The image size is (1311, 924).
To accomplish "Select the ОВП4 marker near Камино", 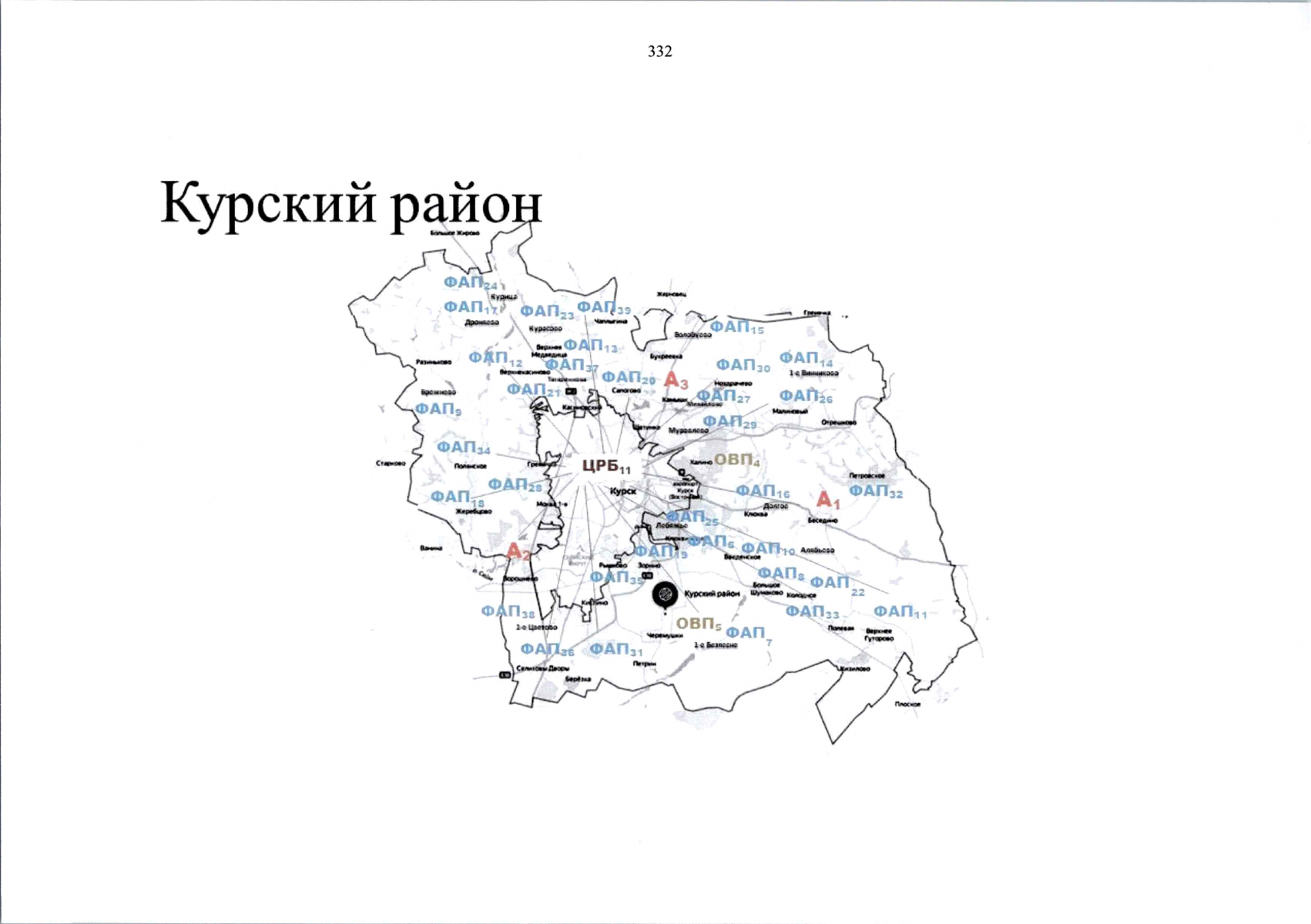I will point(736,460).
